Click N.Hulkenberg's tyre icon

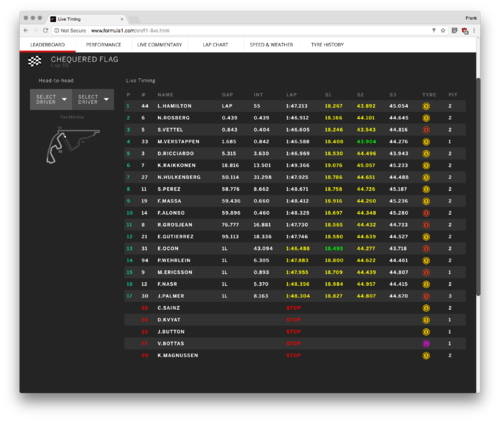coord(426,177)
